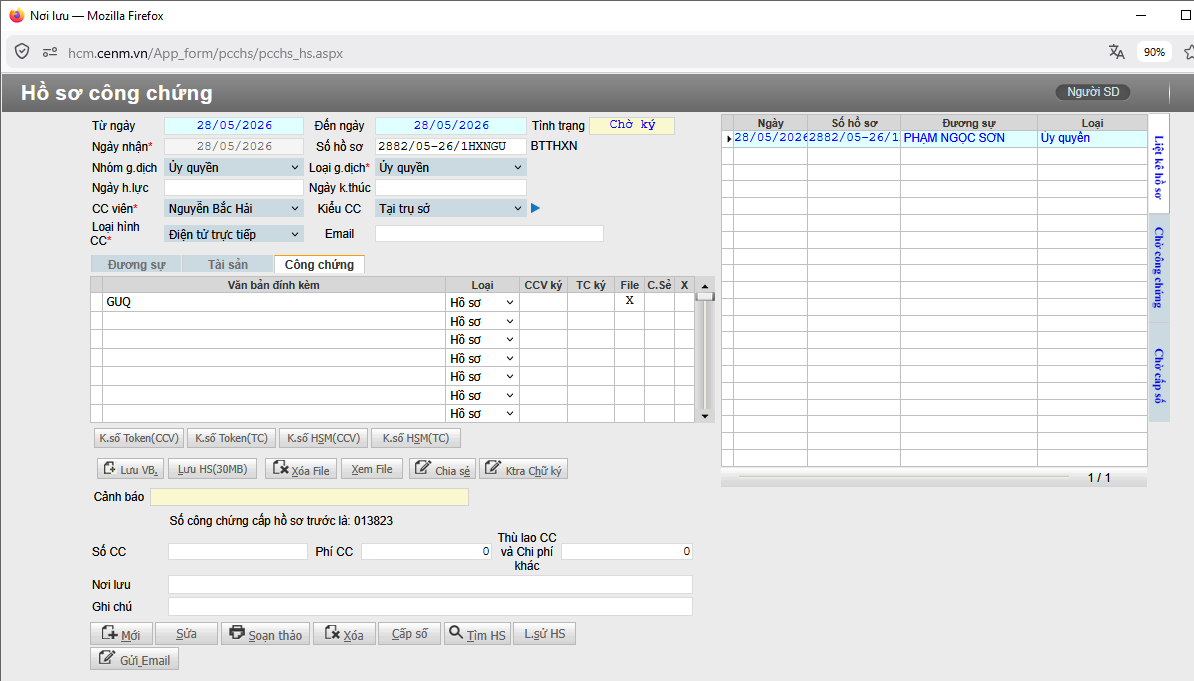1194x681 pixels.
Task: Click the Đến ngày date field
Action: click(451, 125)
